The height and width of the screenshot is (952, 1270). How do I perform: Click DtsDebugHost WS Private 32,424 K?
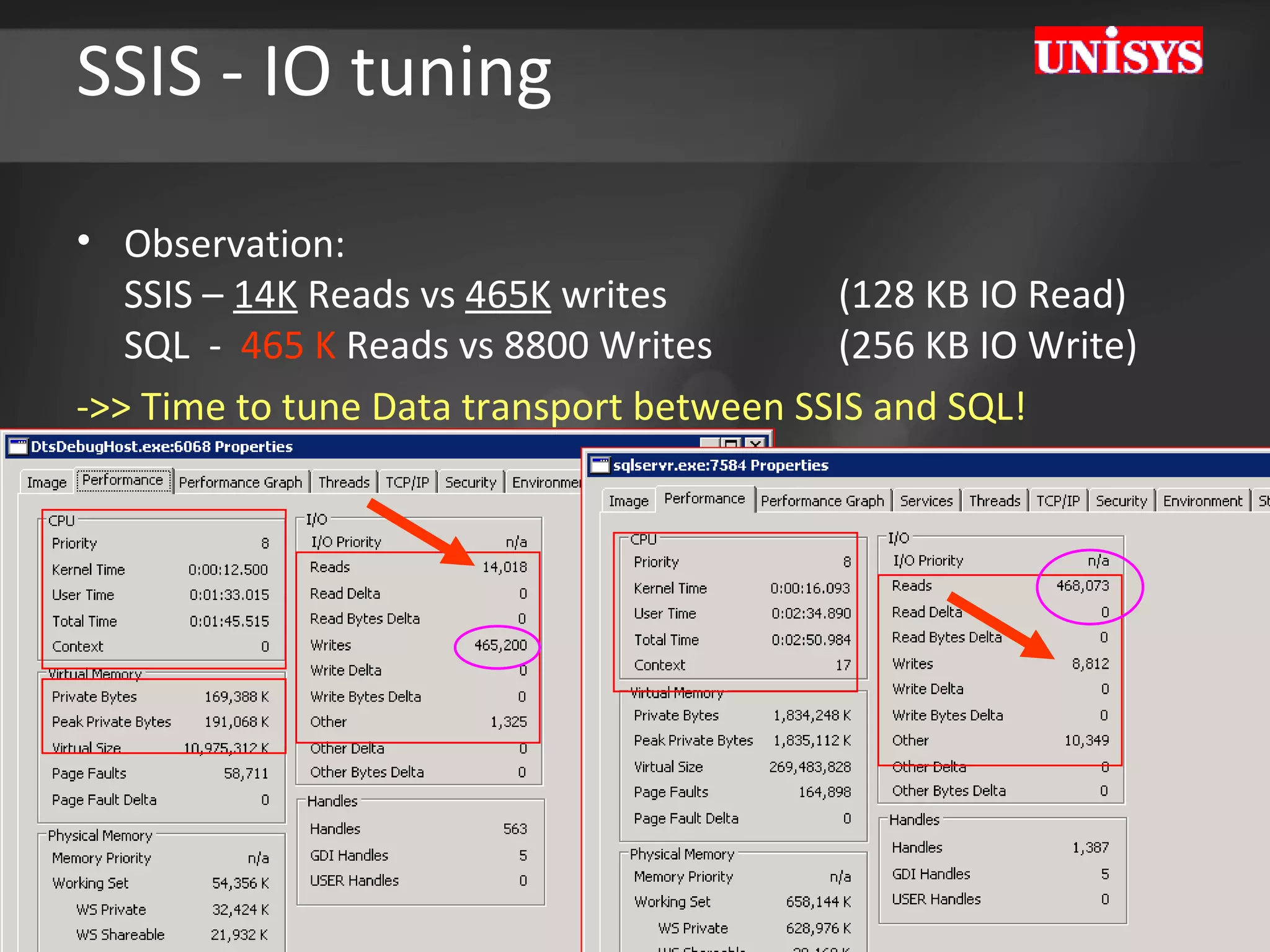click(240, 910)
